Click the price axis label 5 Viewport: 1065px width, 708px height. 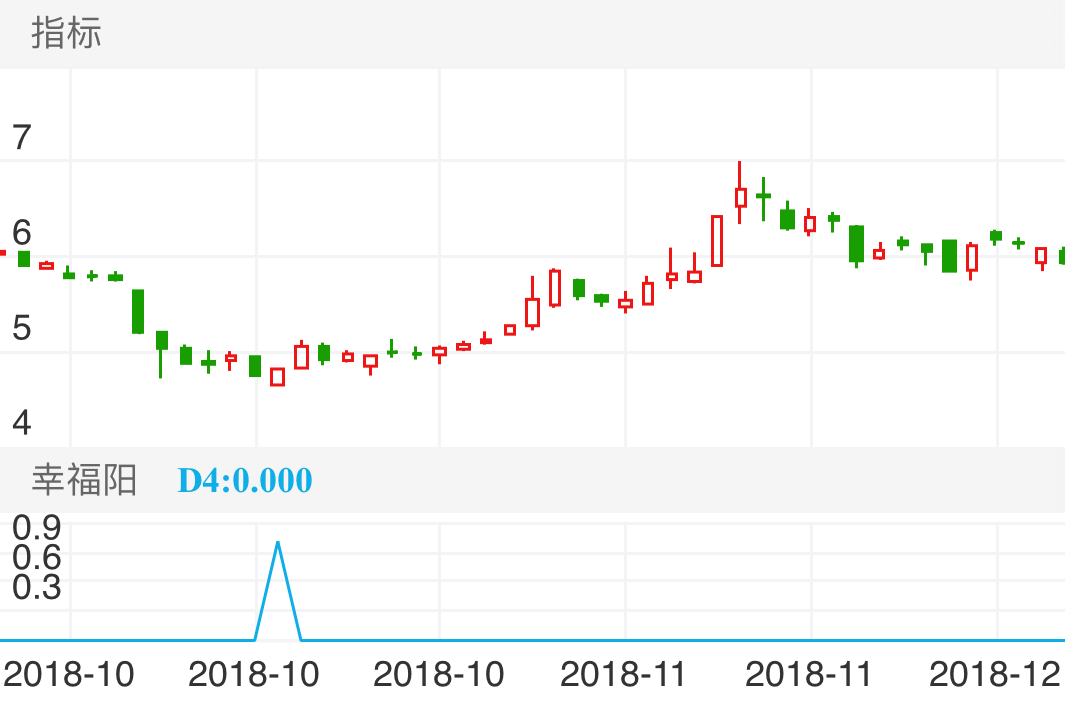point(21,328)
